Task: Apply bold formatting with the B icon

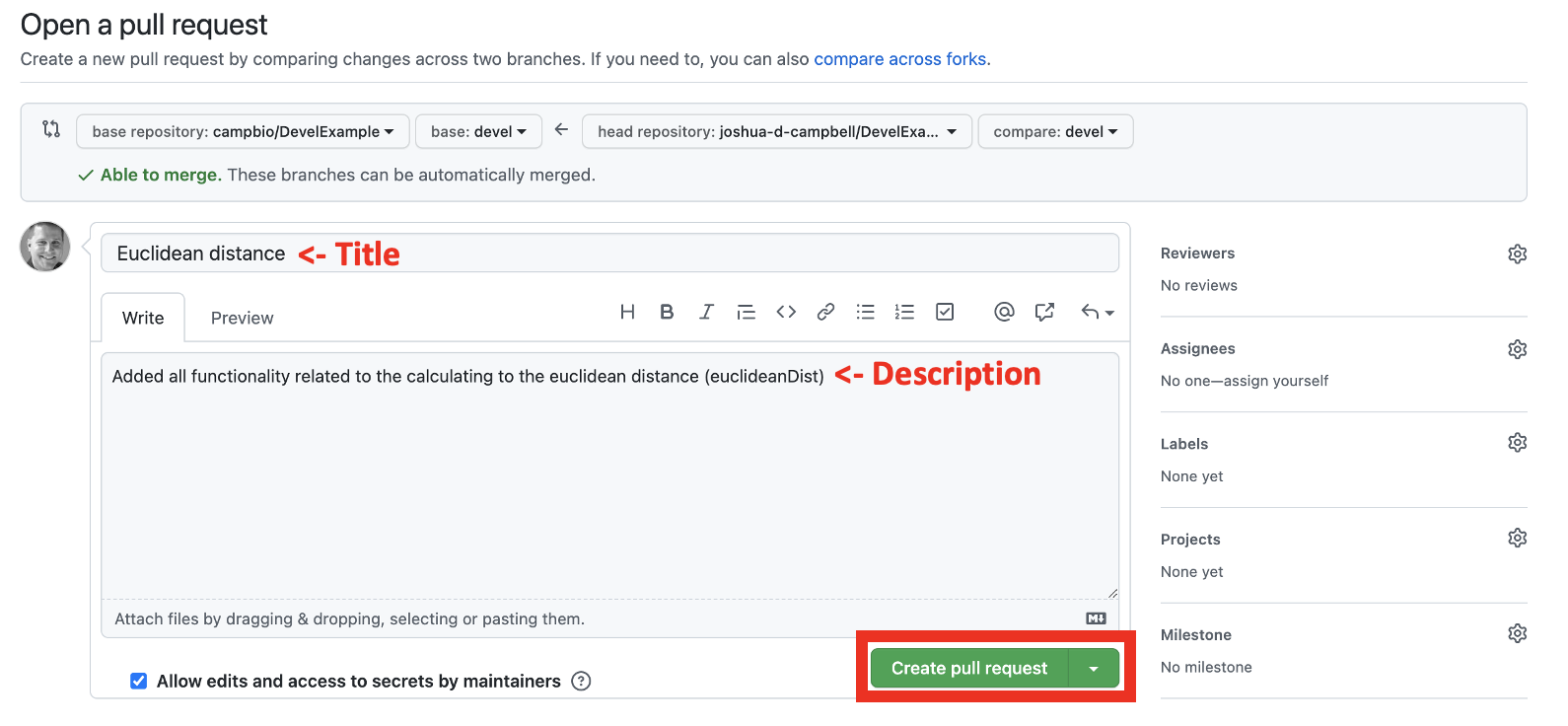Action: tap(667, 312)
